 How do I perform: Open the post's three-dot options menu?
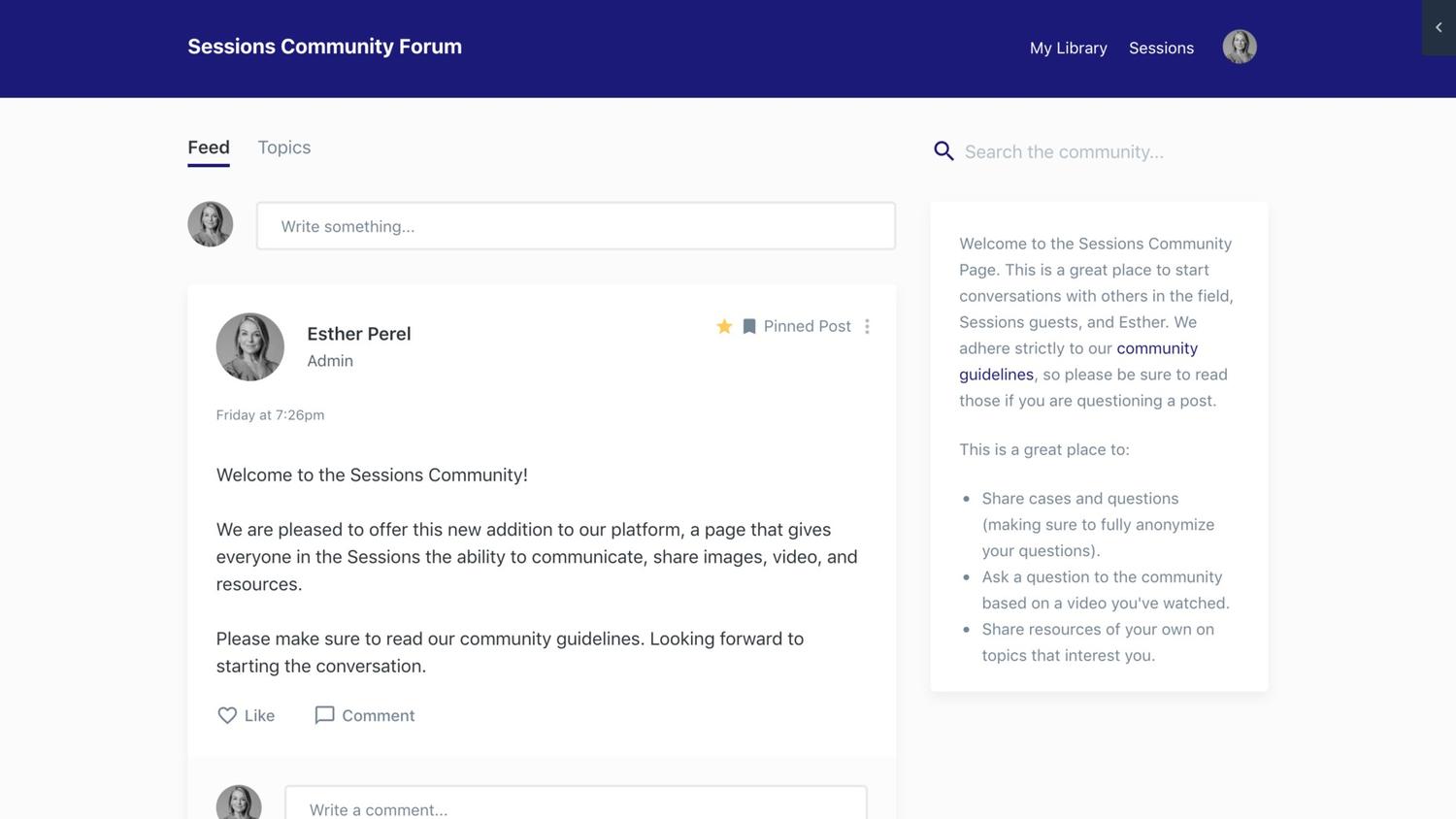click(x=867, y=326)
